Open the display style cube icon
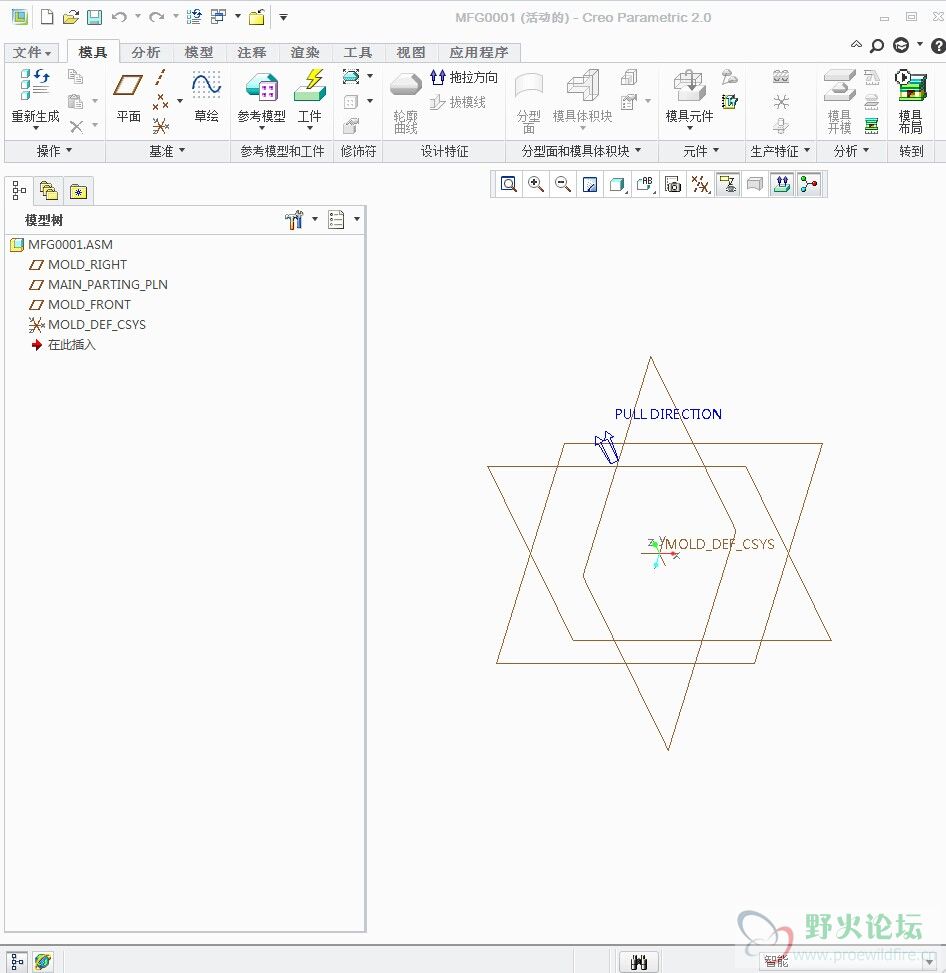Screen dimensions: 946x973 click(x=617, y=184)
